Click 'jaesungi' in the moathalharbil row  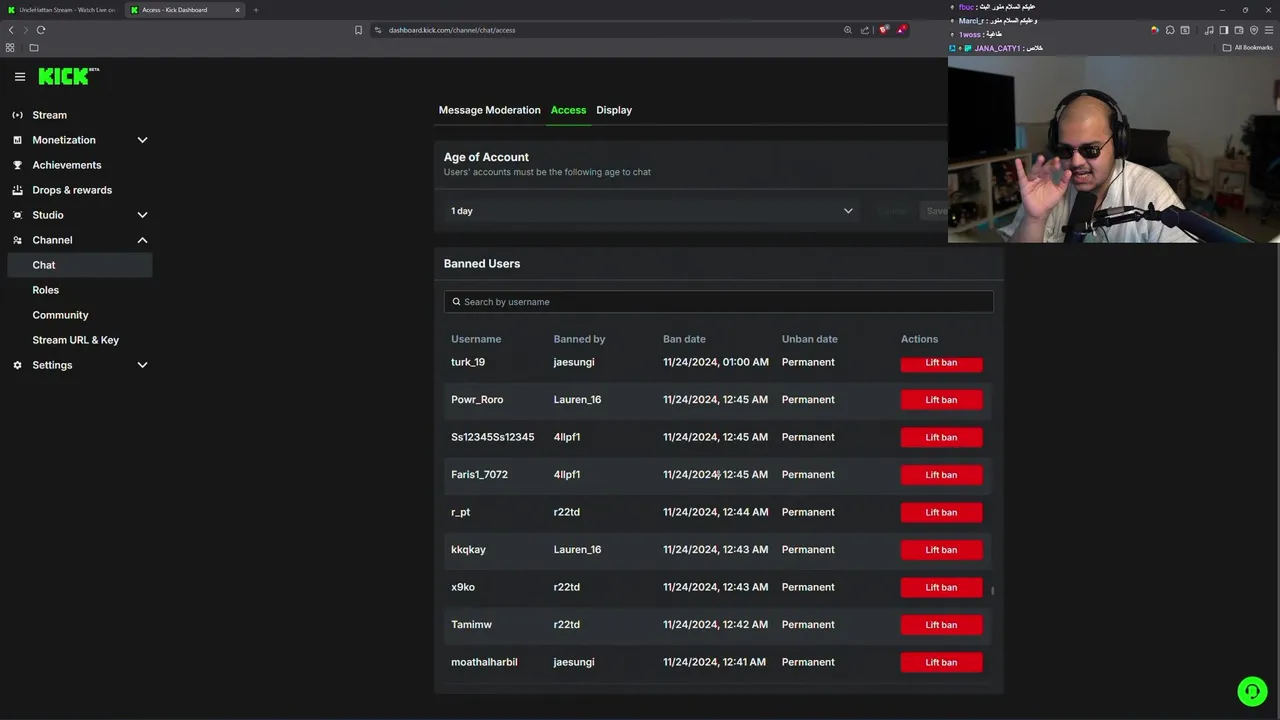point(574,662)
